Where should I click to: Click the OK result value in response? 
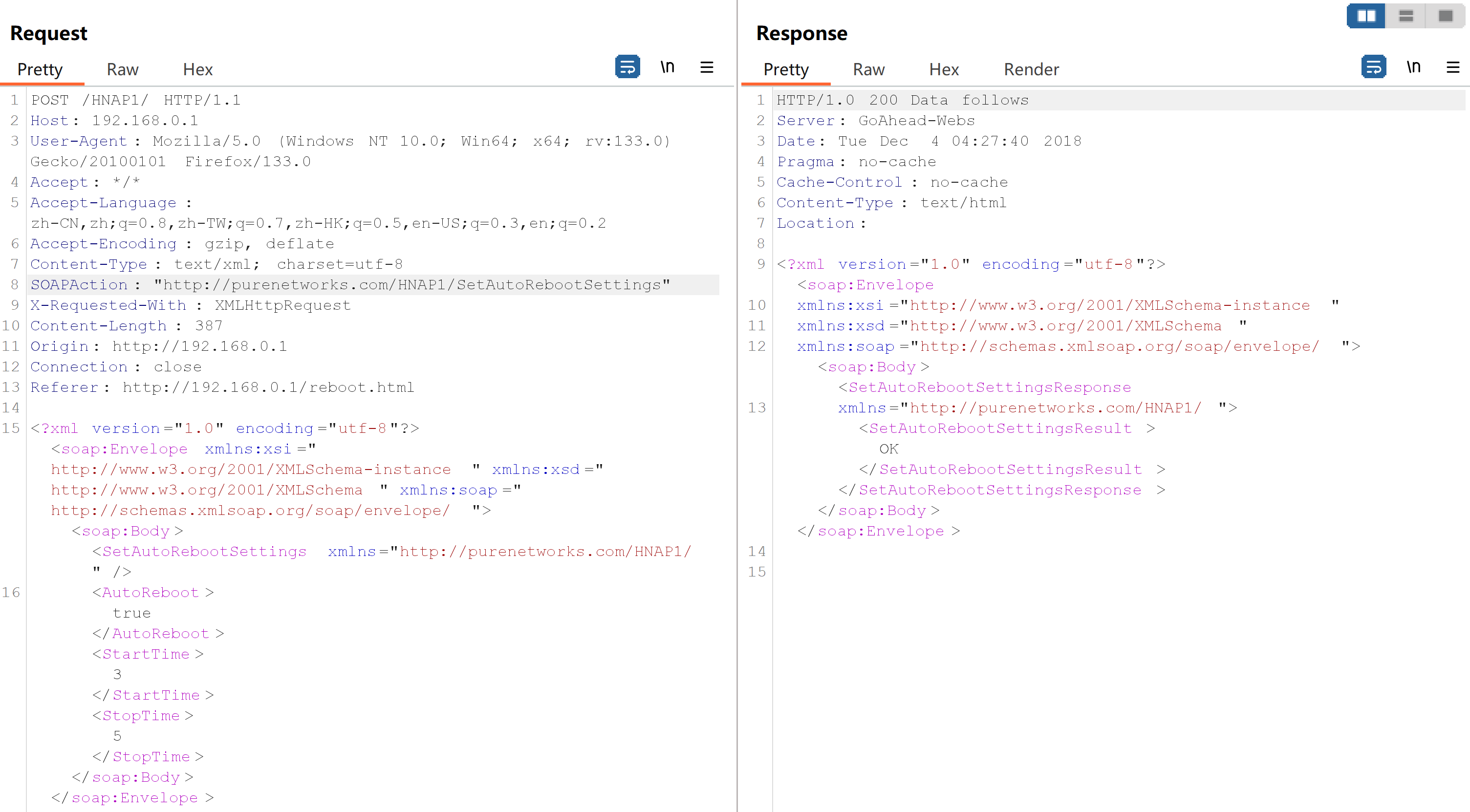click(x=888, y=449)
